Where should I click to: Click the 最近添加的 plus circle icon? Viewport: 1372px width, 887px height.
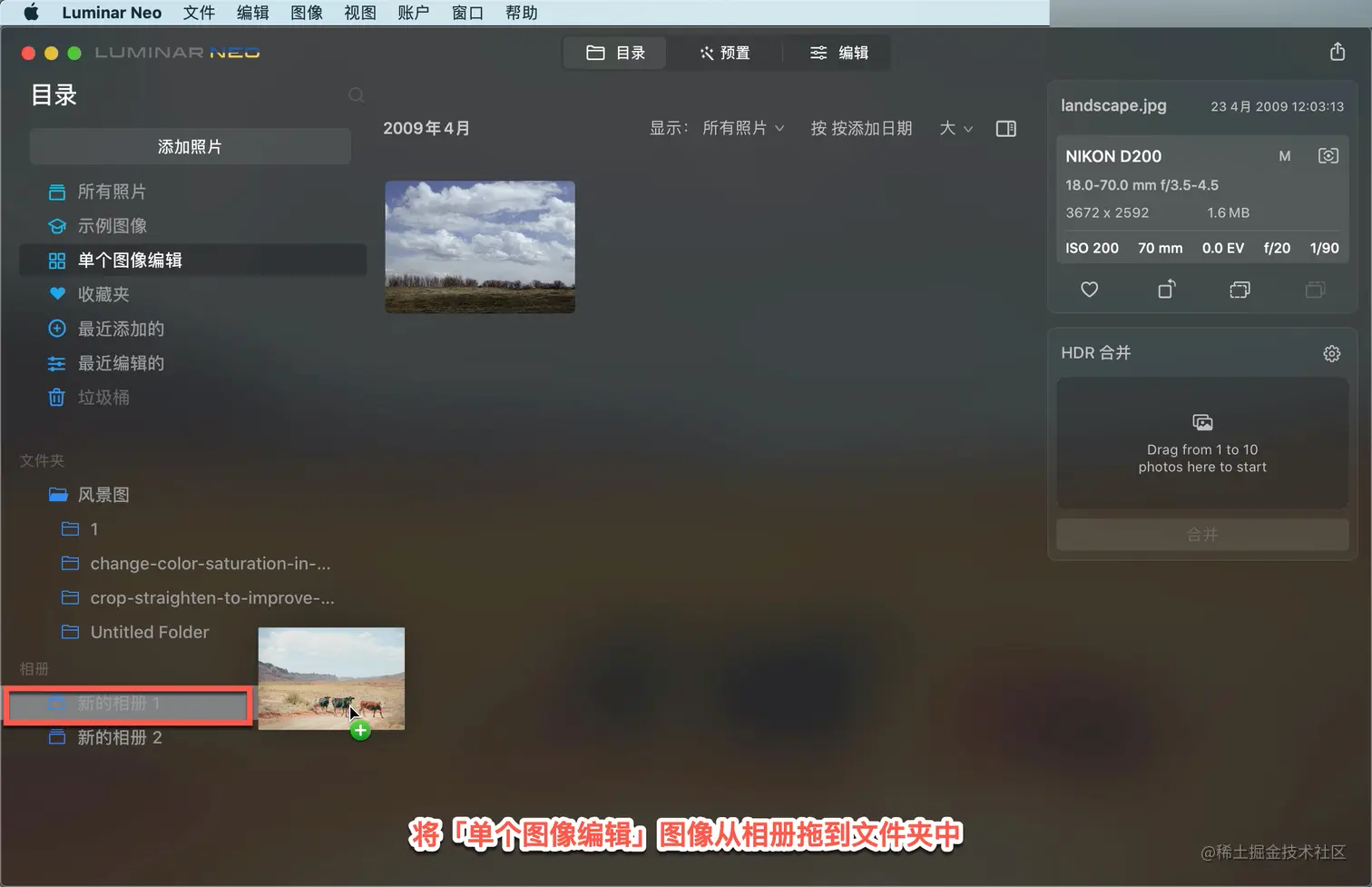(x=56, y=329)
